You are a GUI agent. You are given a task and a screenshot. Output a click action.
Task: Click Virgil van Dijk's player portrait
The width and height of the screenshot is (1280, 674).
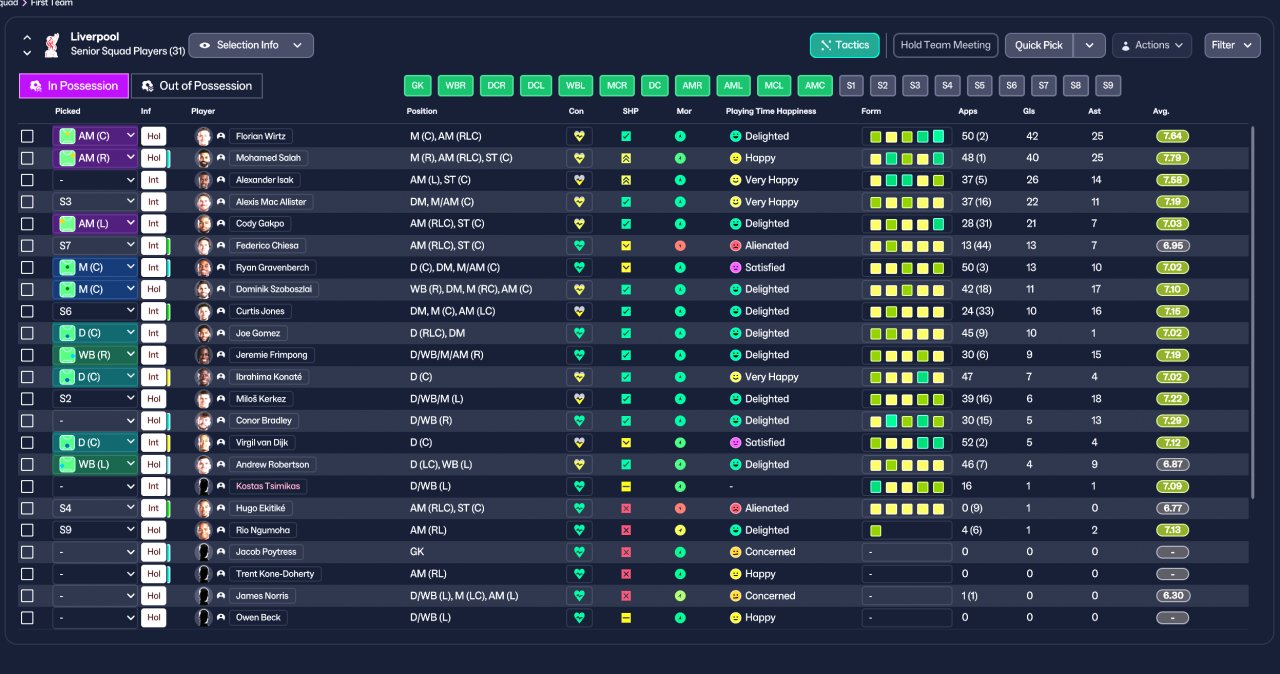coord(203,442)
